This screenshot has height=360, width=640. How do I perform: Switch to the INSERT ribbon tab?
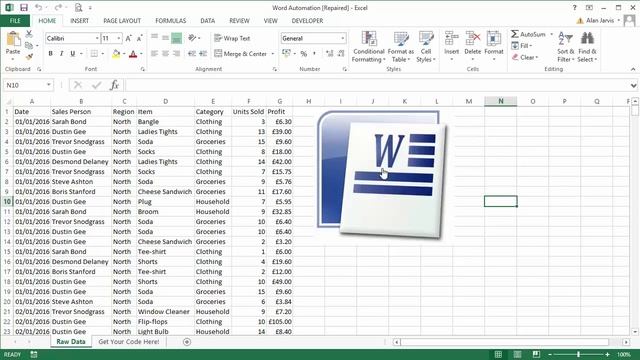(x=79, y=20)
